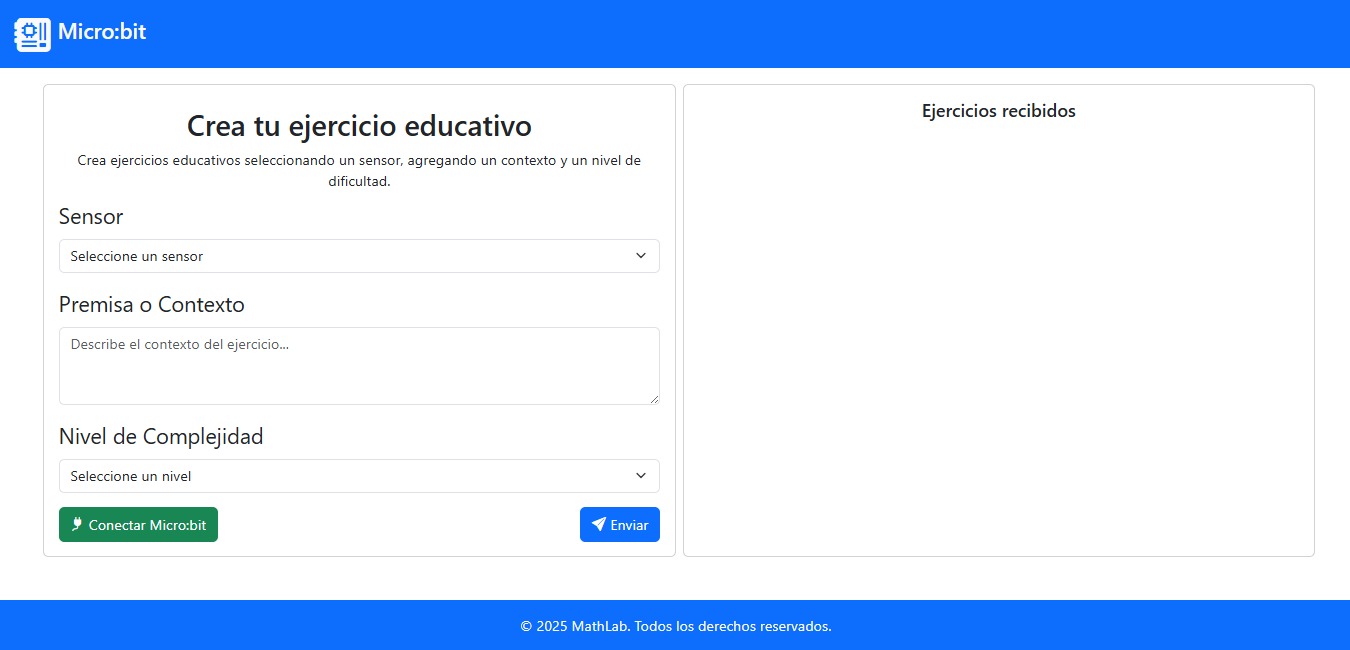Click the Micro:bit chip logo icon
The width and height of the screenshot is (1350, 650).
point(32,34)
